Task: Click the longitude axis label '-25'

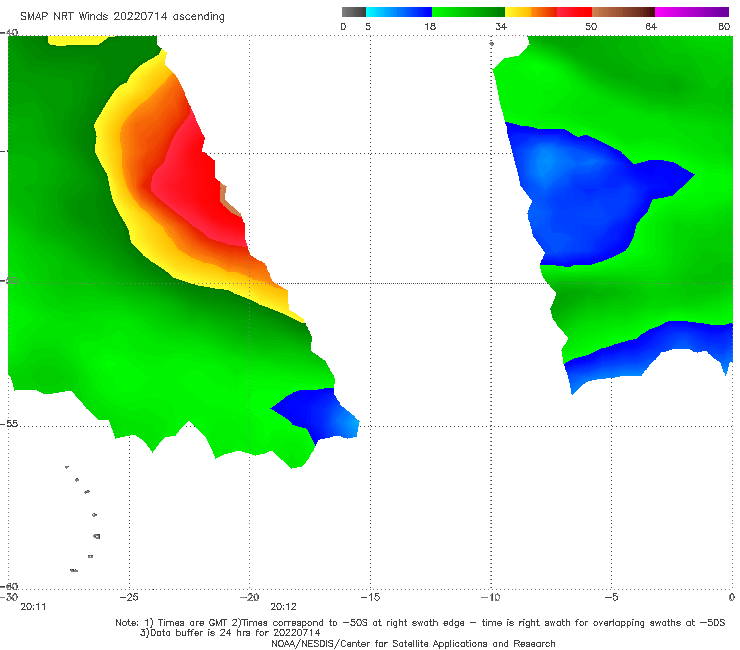Action: click(129, 597)
